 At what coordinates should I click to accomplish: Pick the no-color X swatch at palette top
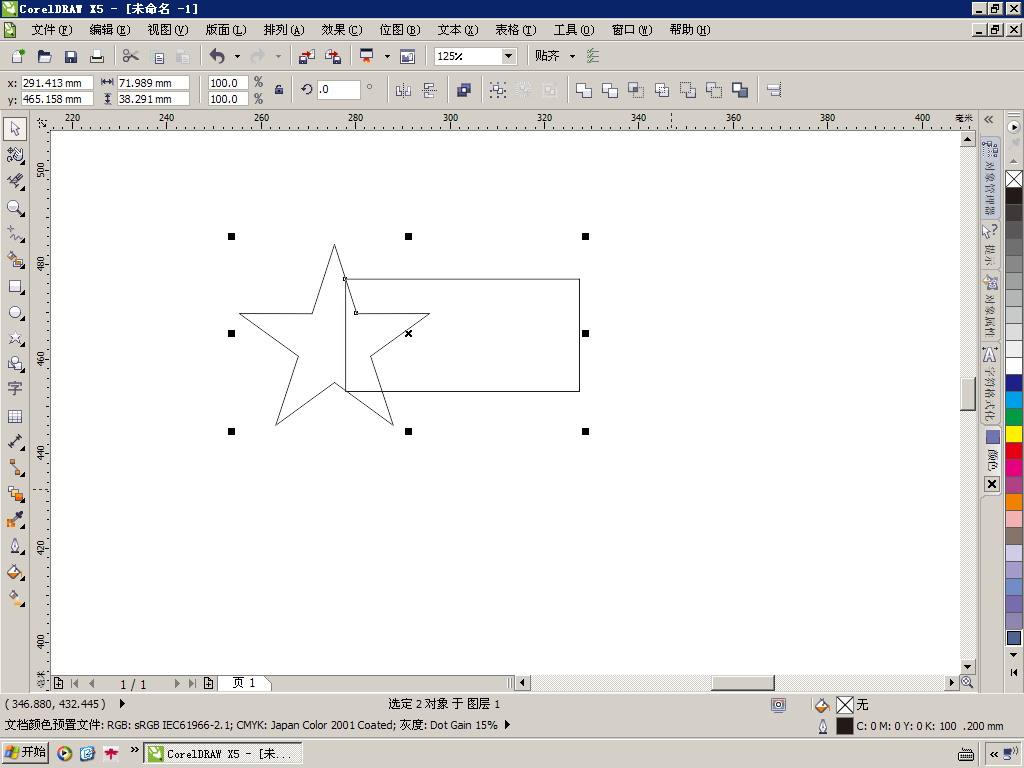click(x=1014, y=179)
